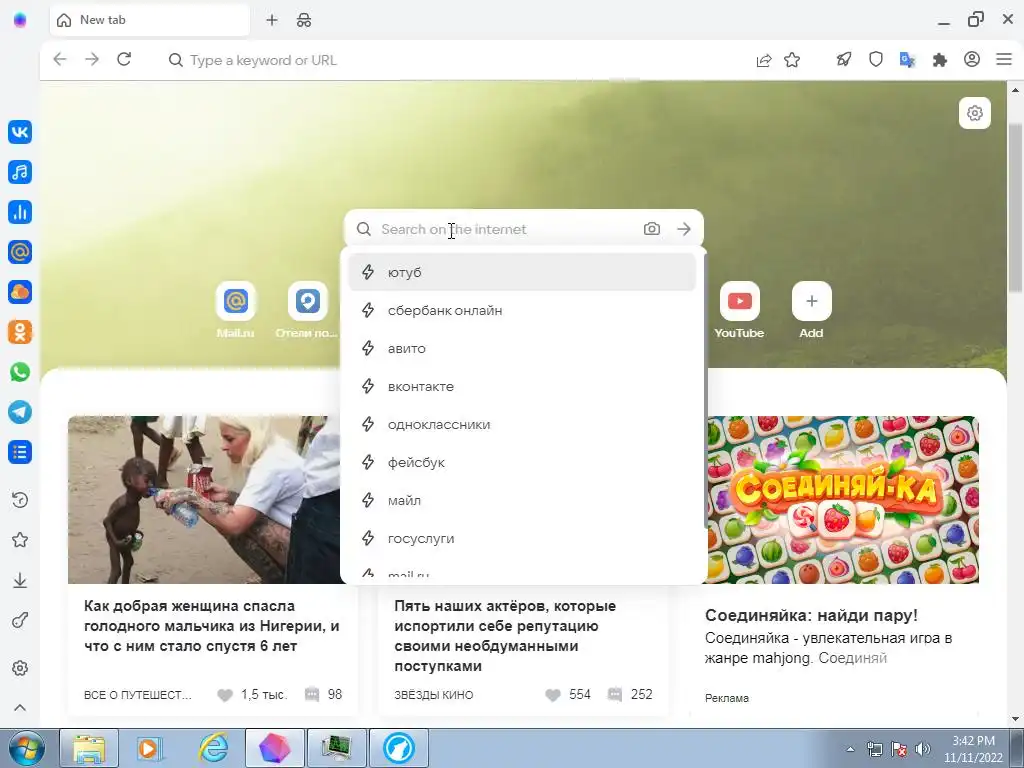Open Bookmarks star in sidebar
The width and height of the screenshot is (1024, 768).
[x=20, y=540]
